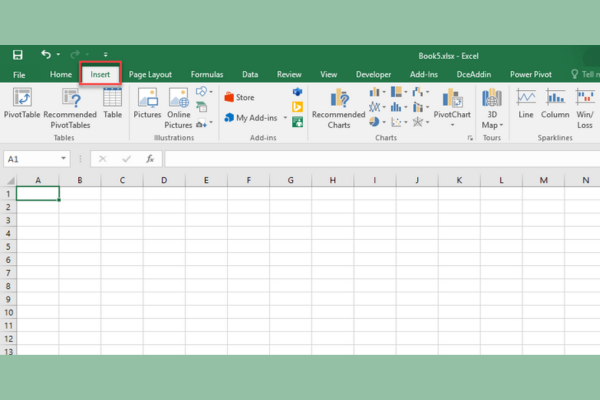The width and height of the screenshot is (600, 400).
Task: Open the People Graph add-in
Action: 297,122
